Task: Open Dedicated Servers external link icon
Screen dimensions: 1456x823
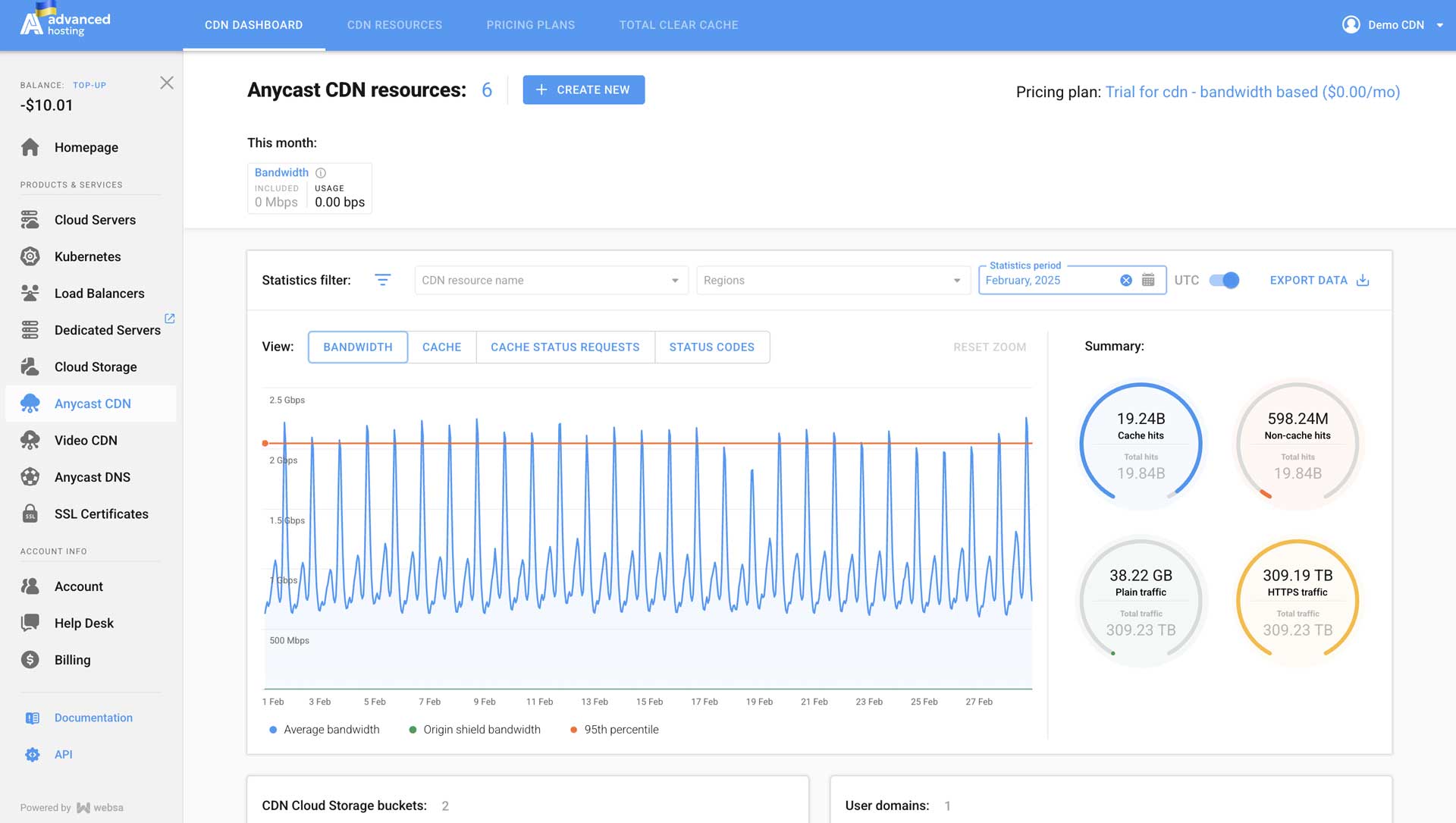Action: [x=170, y=319]
